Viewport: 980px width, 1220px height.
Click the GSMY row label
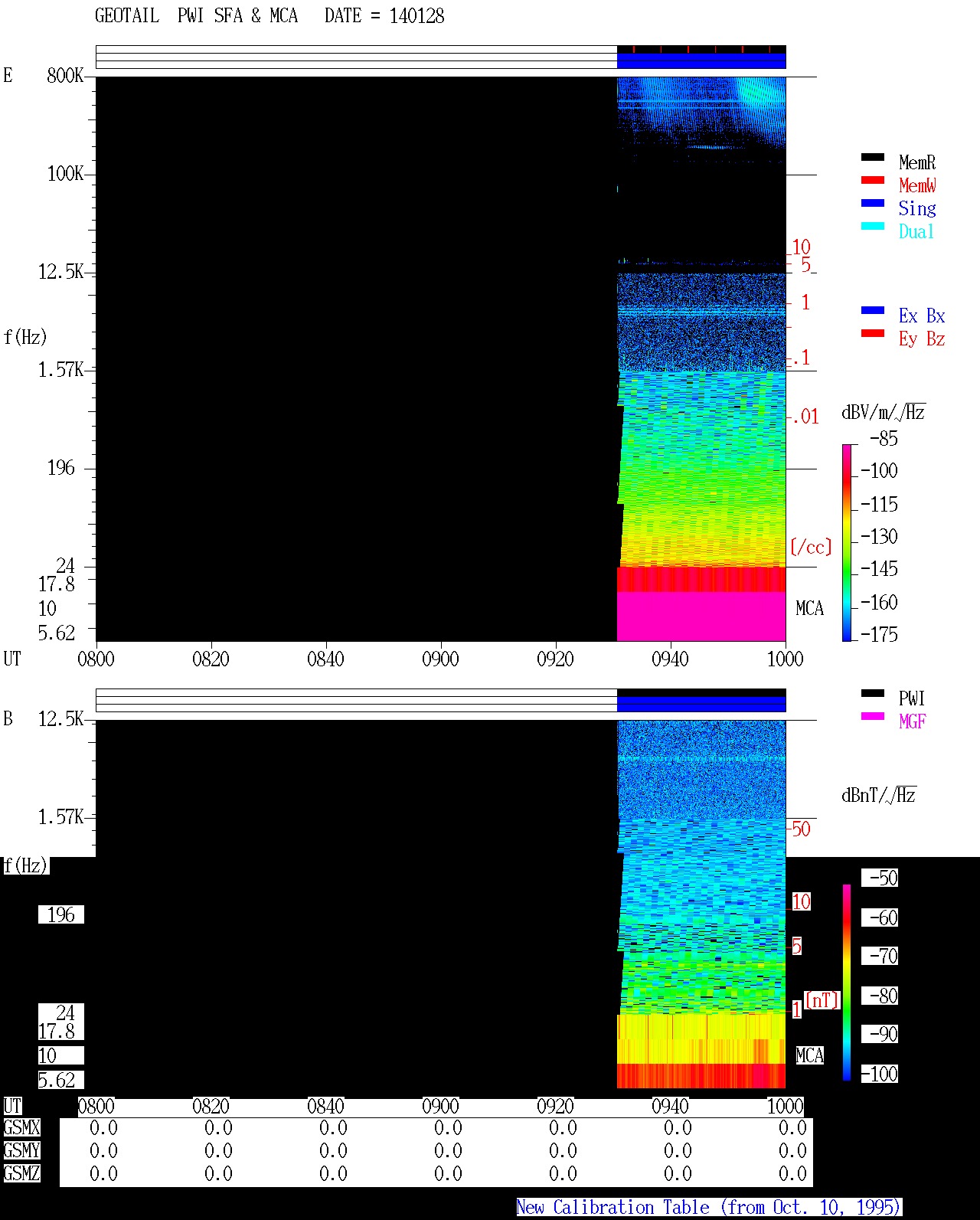pos(21,1150)
